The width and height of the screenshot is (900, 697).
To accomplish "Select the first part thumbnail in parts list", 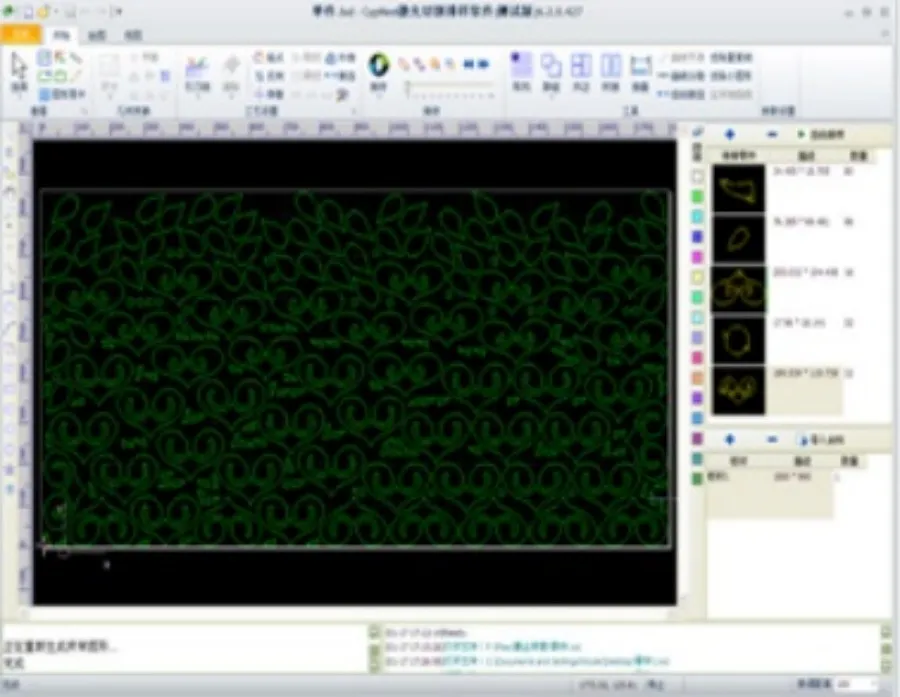I will [739, 187].
